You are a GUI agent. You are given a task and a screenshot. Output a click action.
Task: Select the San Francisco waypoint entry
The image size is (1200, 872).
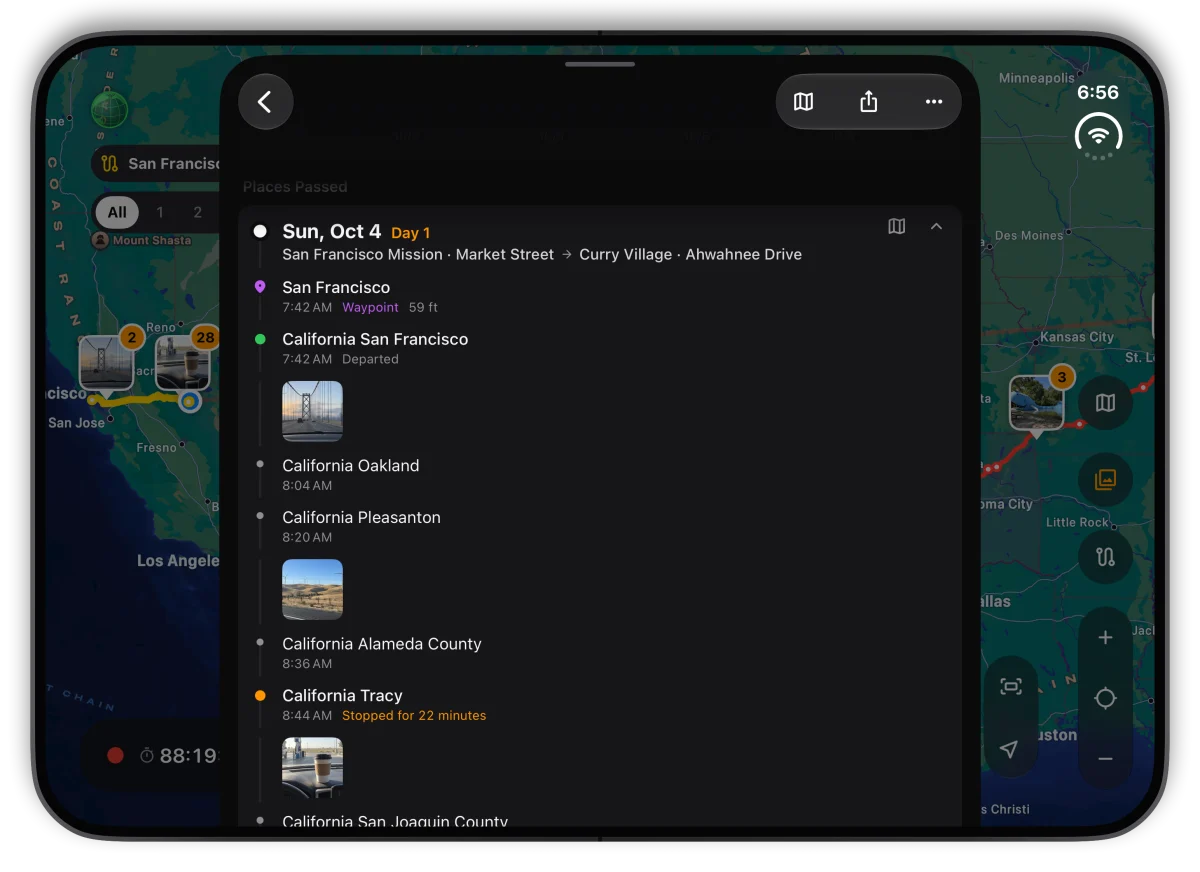[x=600, y=296]
